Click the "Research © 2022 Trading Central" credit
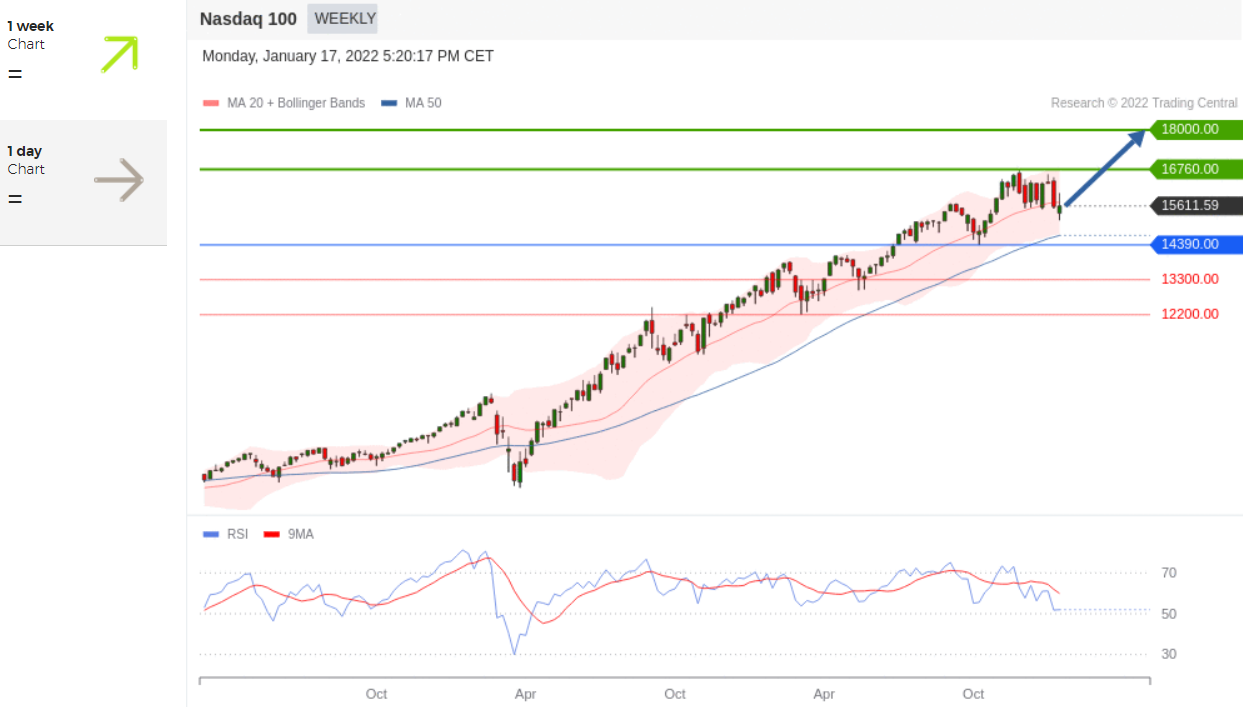1243x707 pixels. coord(1144,103)
